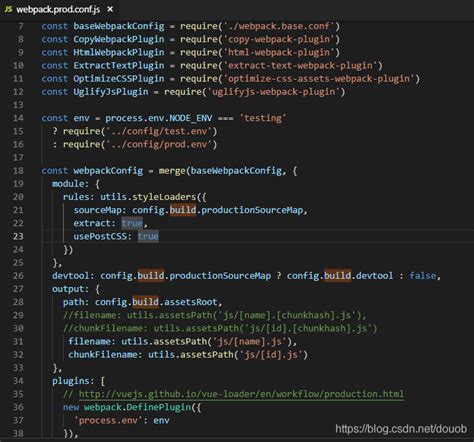Click 'styleLoaders' on line 20
Screen dimensions: 474x442
click(x=164, y=197)
